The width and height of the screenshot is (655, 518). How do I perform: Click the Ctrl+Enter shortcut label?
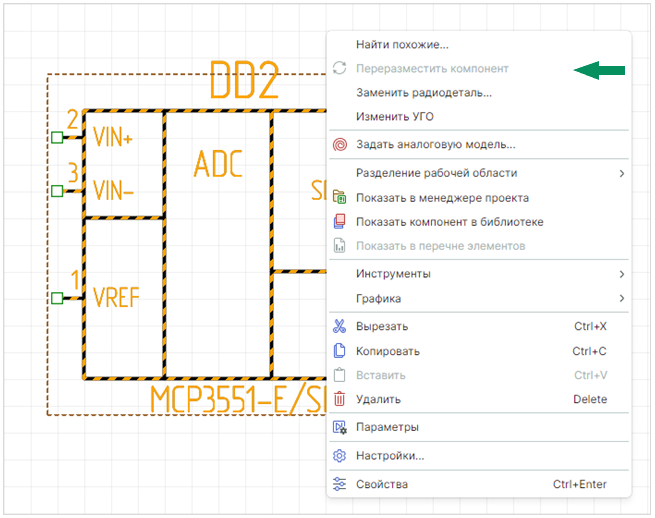tap(579, 484)
